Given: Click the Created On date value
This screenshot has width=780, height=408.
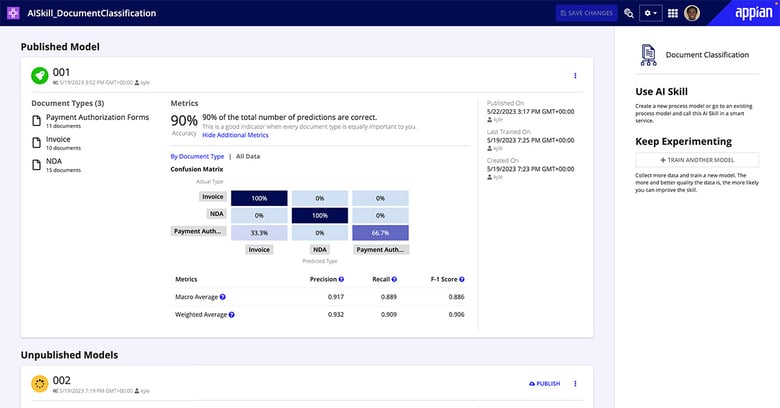Looking at the screenshot, I should pos(530,169).
